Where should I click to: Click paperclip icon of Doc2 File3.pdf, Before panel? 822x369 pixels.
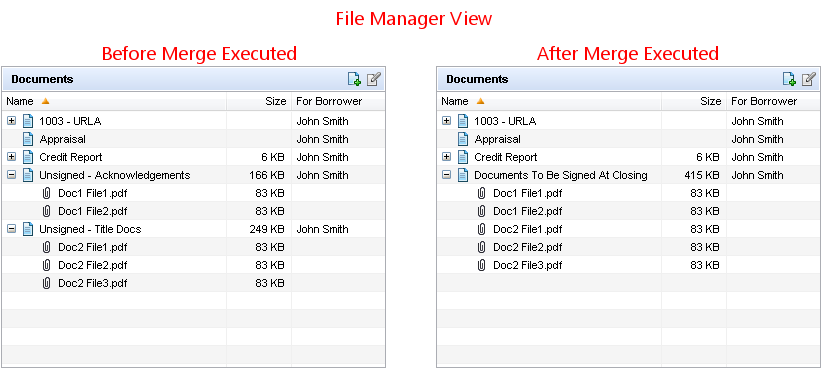click(x=47, y=283)
